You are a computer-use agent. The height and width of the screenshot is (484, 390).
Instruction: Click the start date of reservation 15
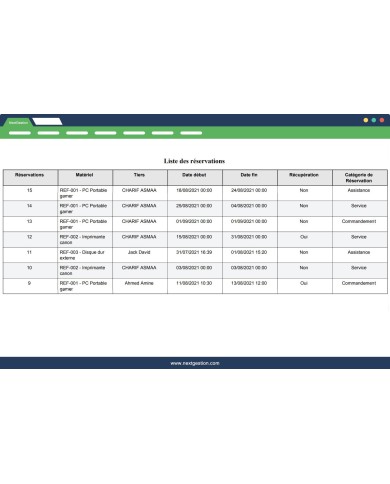pyautogui.click(x=194, y=190)
